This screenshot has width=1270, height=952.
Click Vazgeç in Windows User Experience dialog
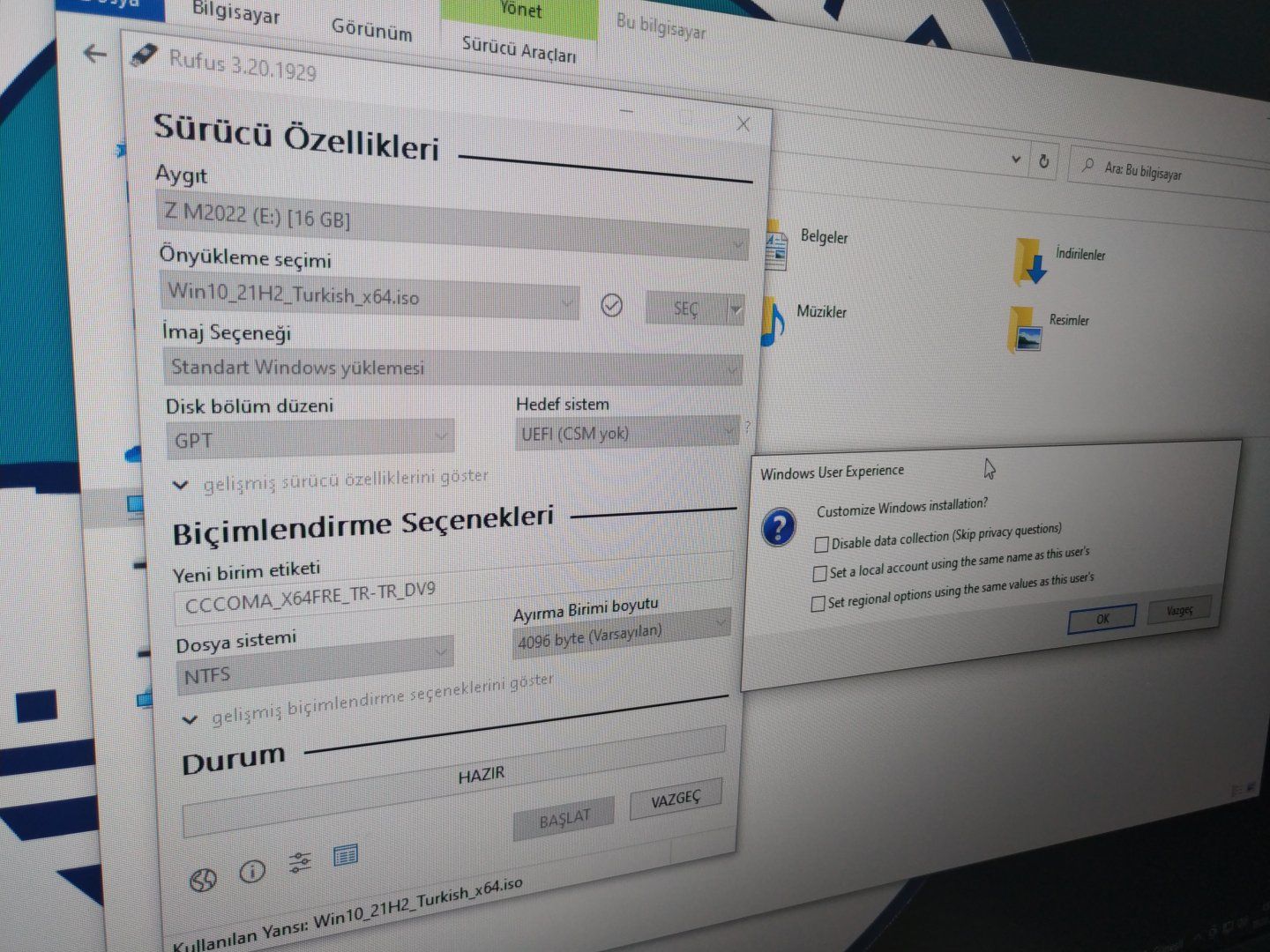[1179, 610]
